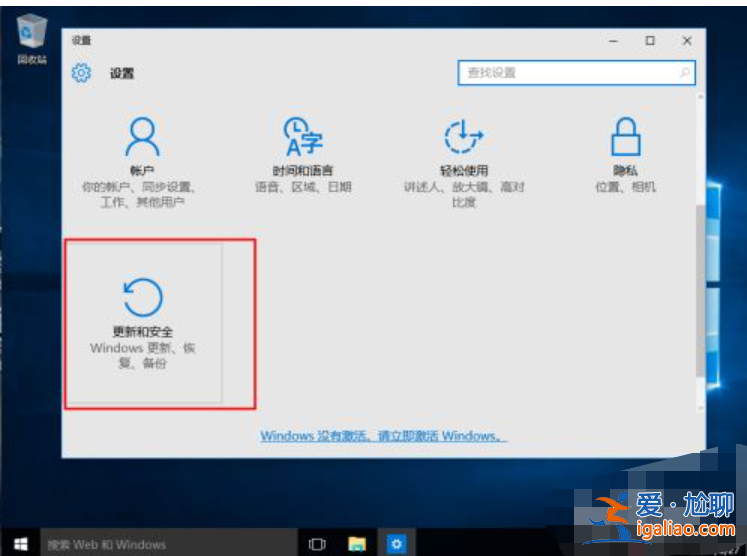Click the scrollbar's up arrow

[700, 97]
